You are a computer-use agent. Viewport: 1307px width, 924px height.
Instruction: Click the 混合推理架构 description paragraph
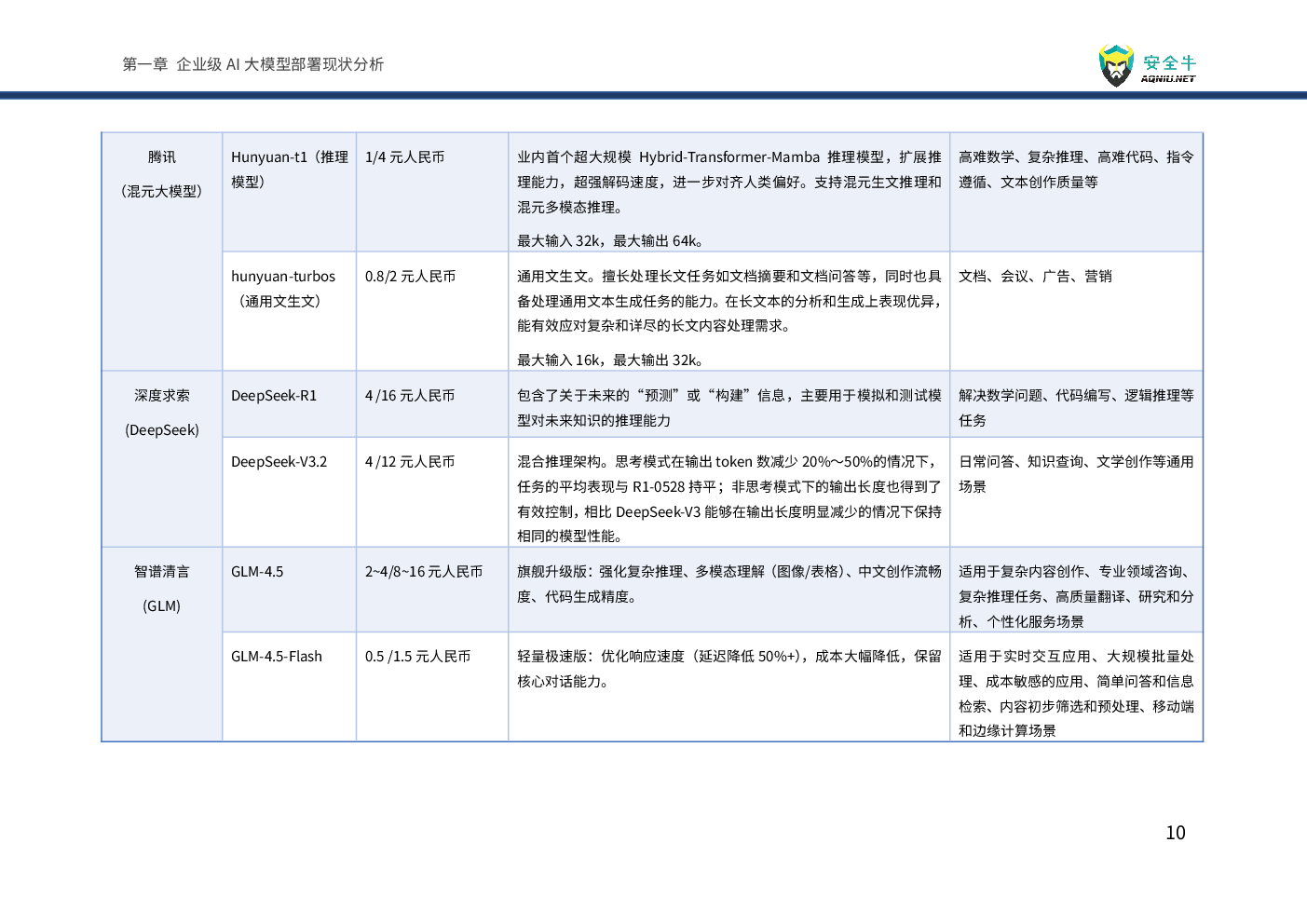[728, 498]
